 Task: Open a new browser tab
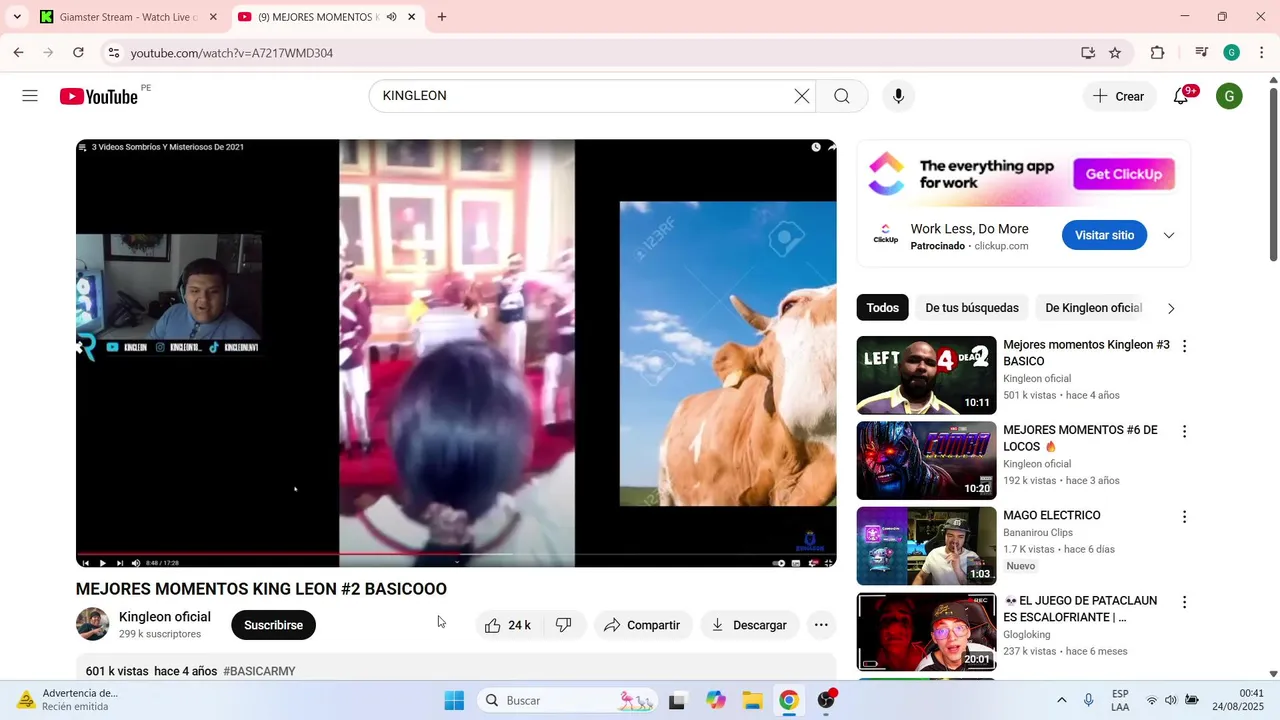pyautogui.click(x=442, y=17)
